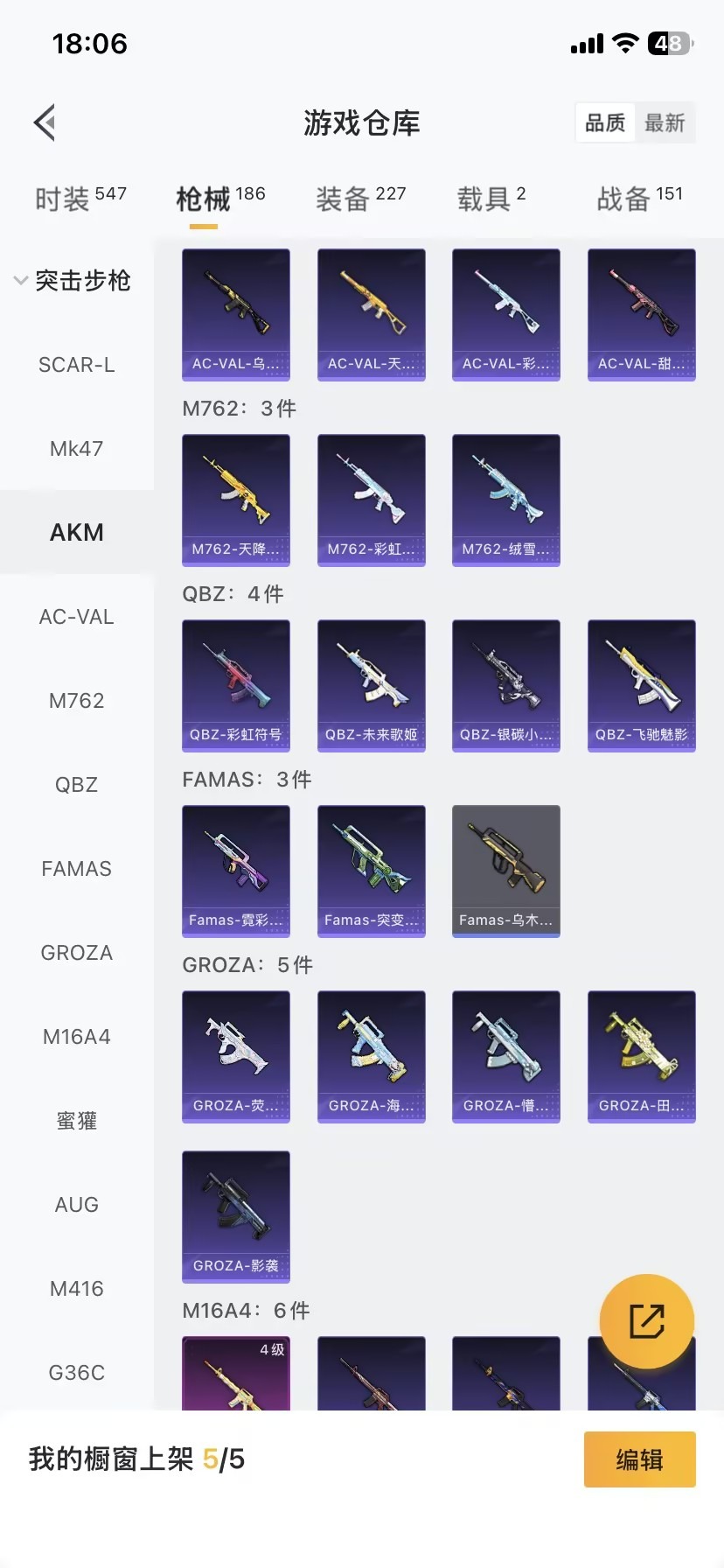Choose GROZA in the weapon list
Image resolution: width=724 pixels, height=1568 pixels.
click(77, 953)
